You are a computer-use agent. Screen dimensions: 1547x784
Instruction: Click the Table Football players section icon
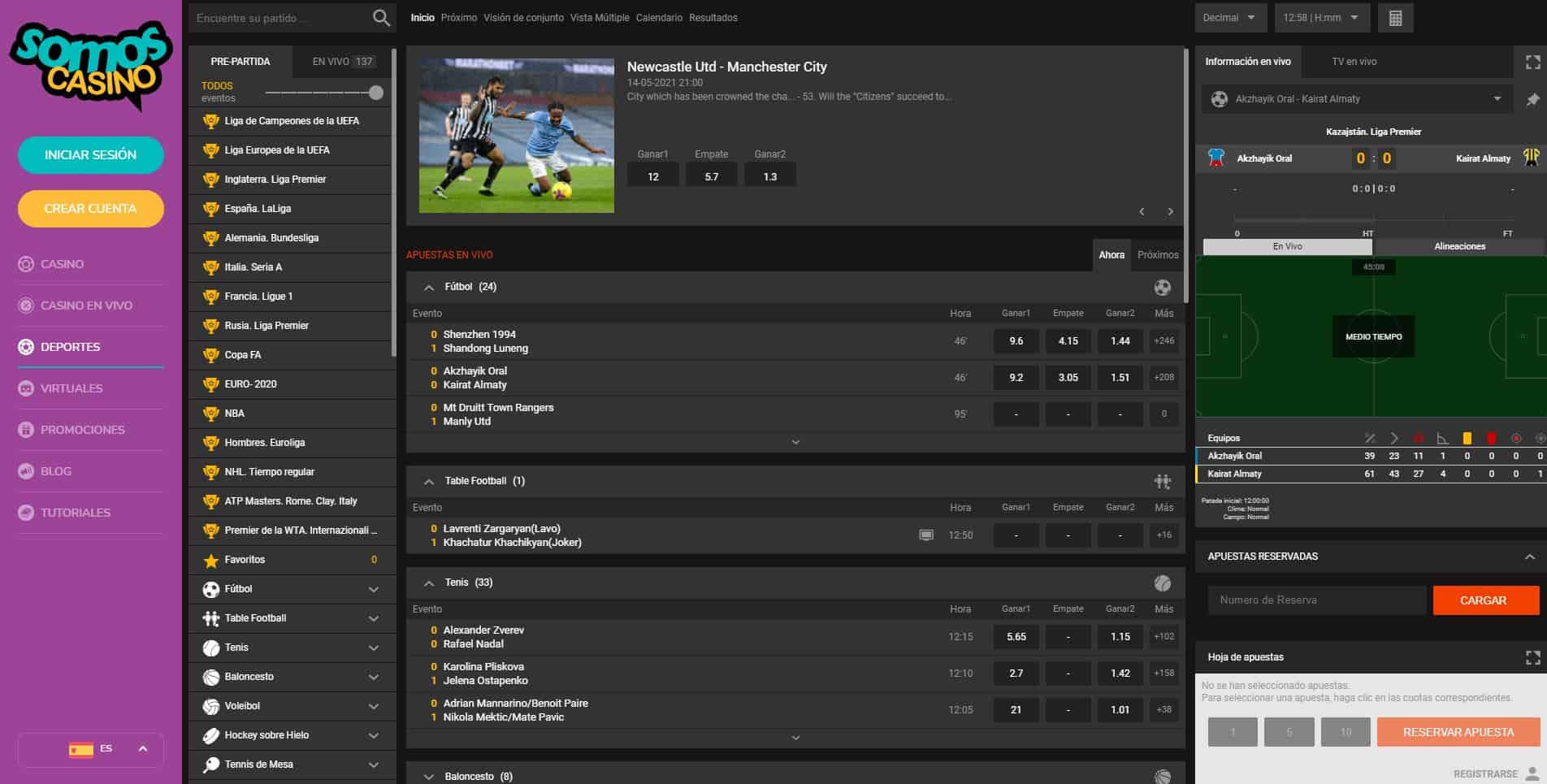tap(1163, 481)
